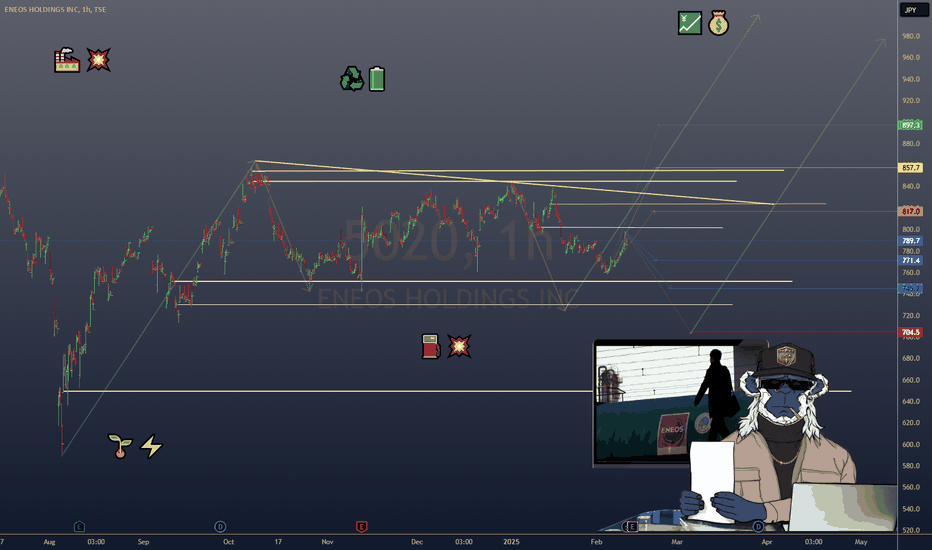
Task: Click the 980.0 price axis tick
Action: (911, 36)
